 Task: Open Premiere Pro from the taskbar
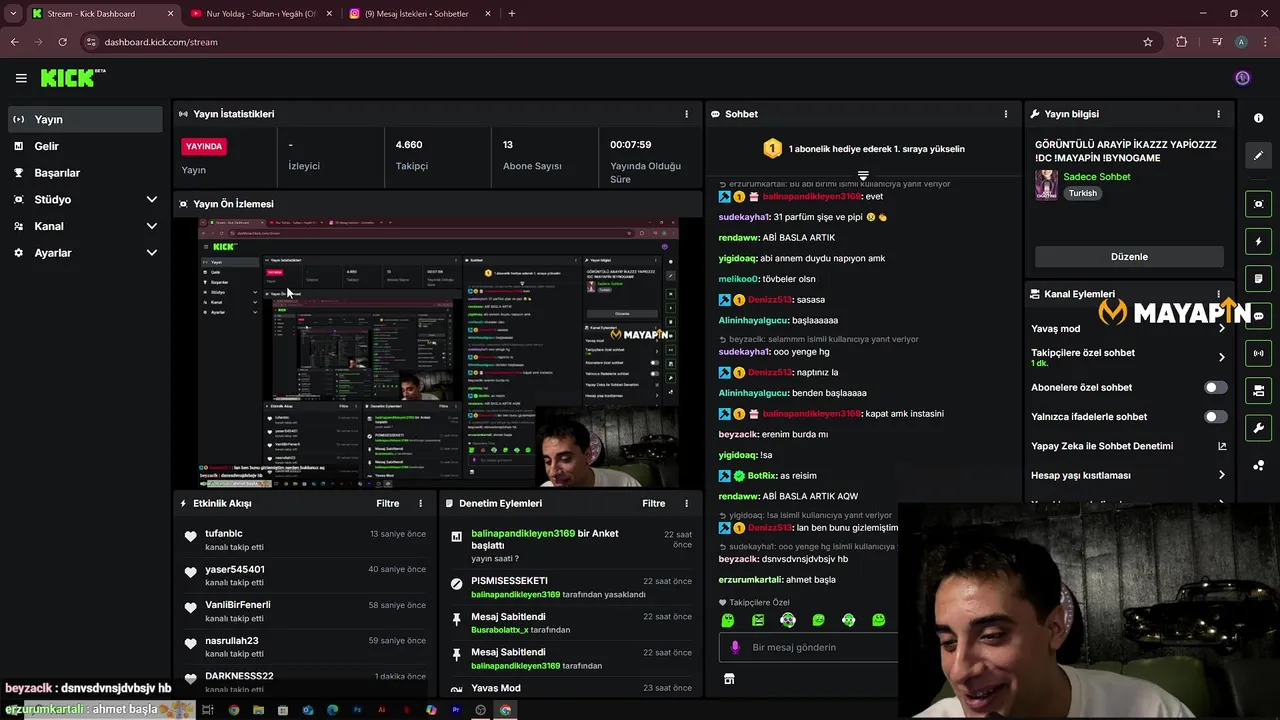pos(456,710)
